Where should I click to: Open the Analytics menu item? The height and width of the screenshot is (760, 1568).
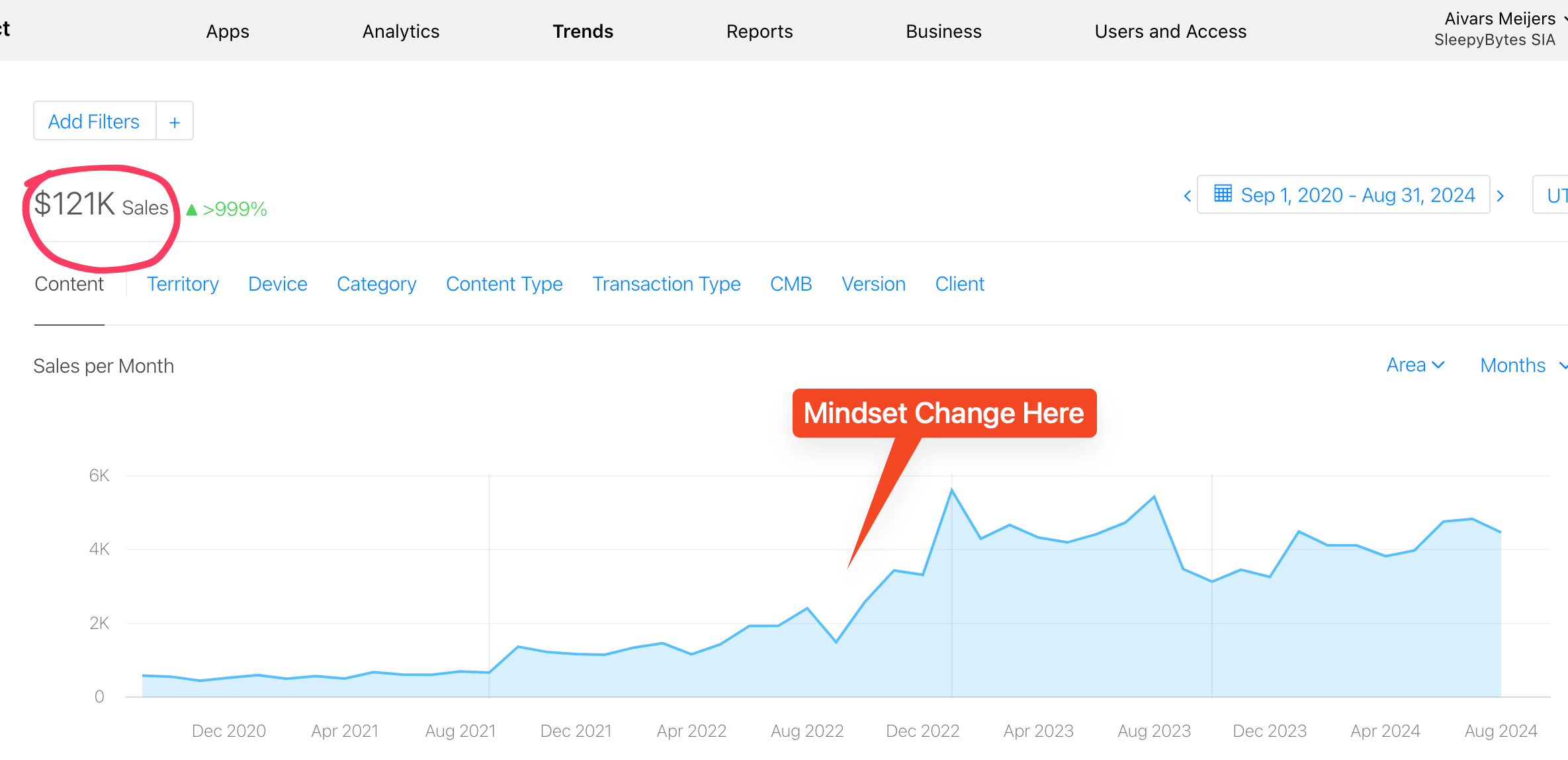[x=401, y=31]
